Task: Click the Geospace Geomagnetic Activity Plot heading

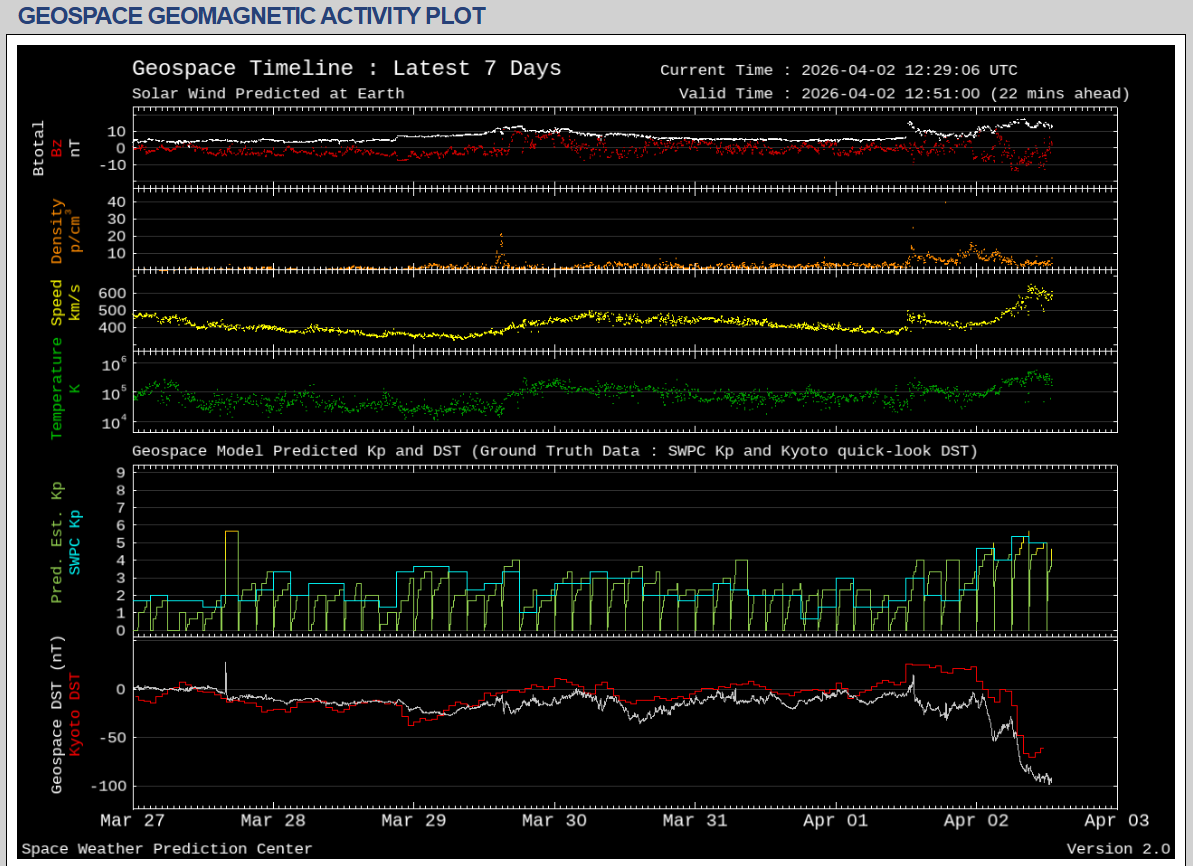Action: (252, 16)
